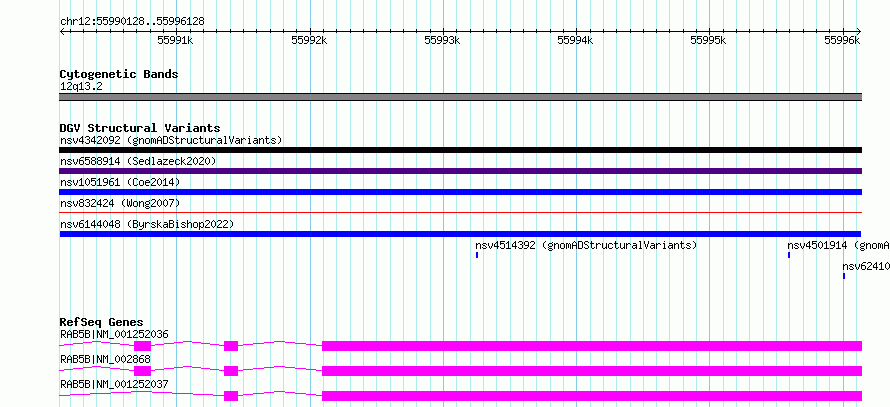The height and width of the screenshot is (407, 890).
Task: Select first small exon of NM_002868
Action: coord(142,371)
